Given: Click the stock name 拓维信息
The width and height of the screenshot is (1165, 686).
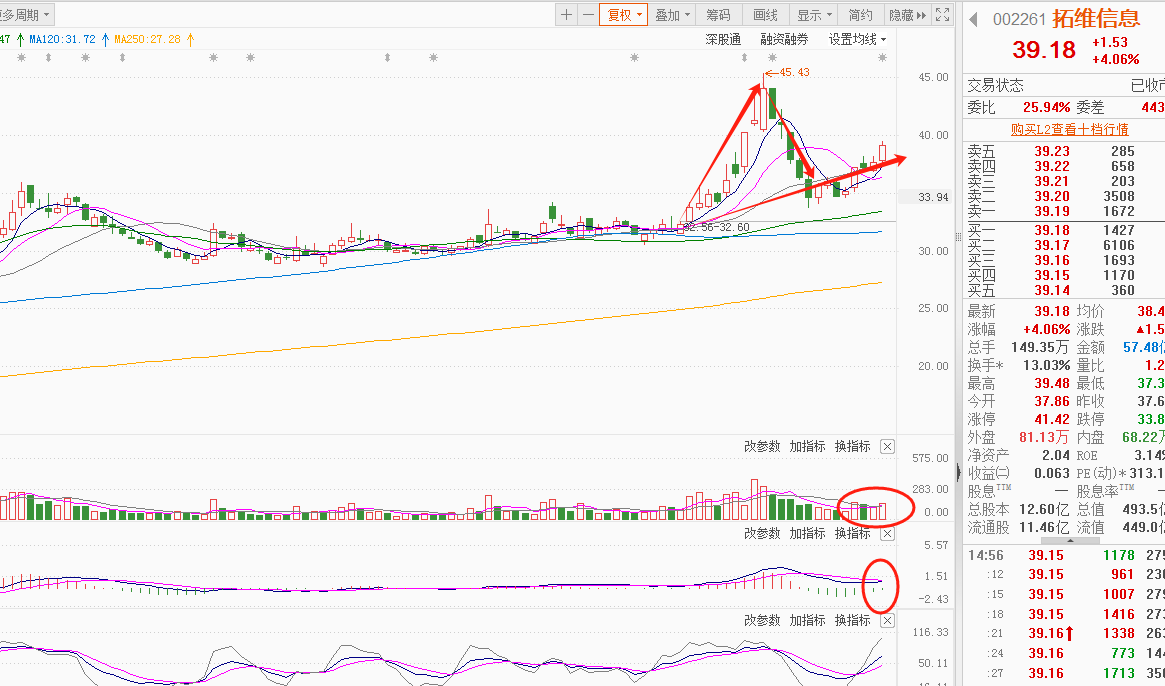Looking at the screenshot, I should (1096, 18).
